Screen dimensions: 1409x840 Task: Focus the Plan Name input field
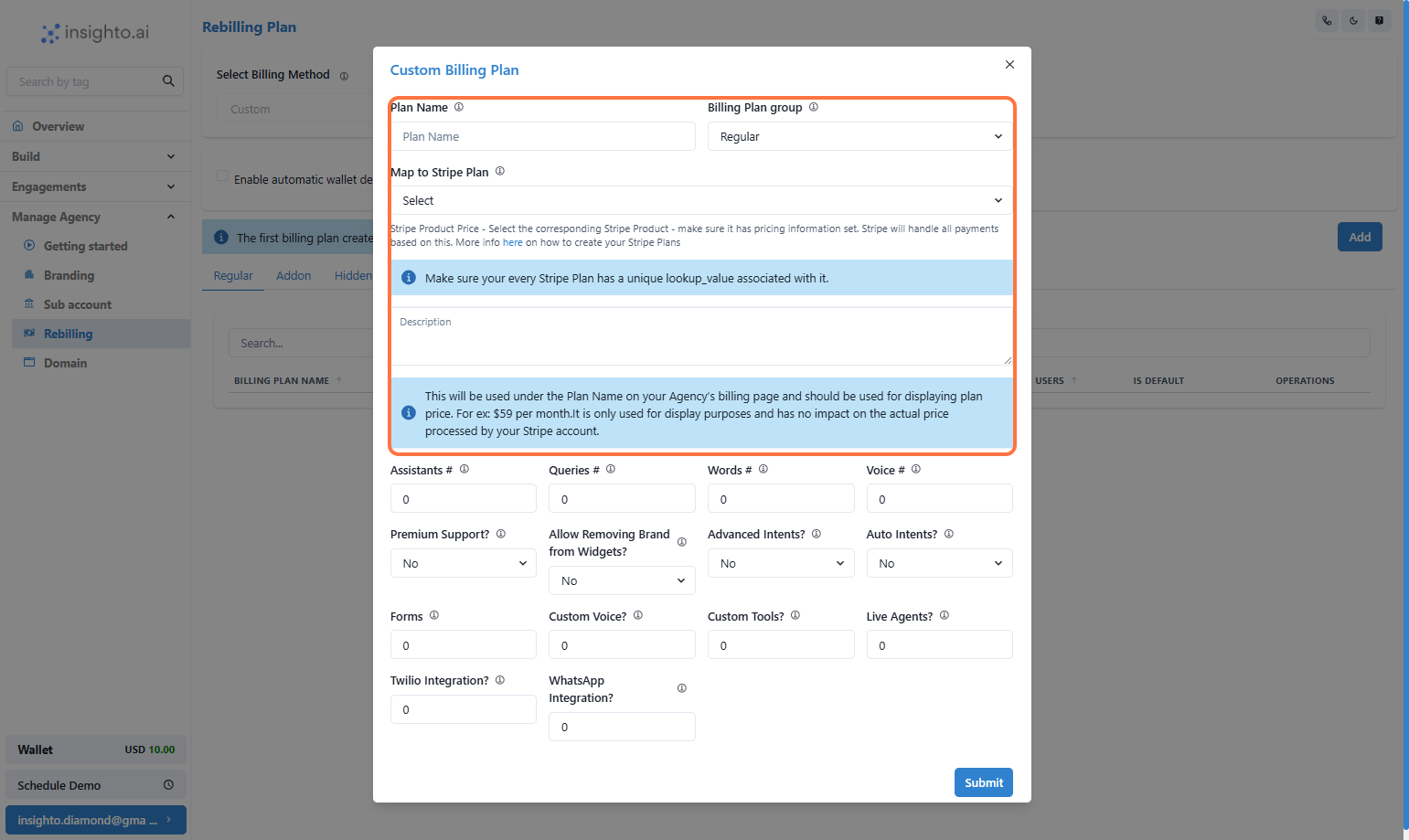543,136
